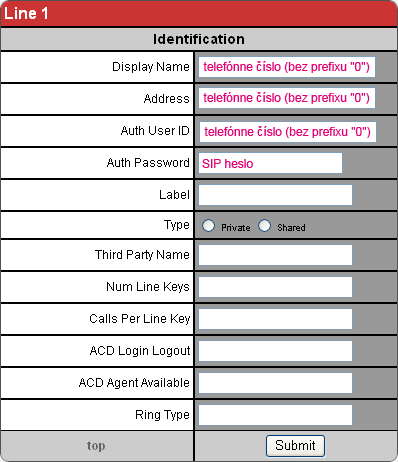The image size is (398, 462).
Task: Follow the top link
Action: (x=96, y=446)
